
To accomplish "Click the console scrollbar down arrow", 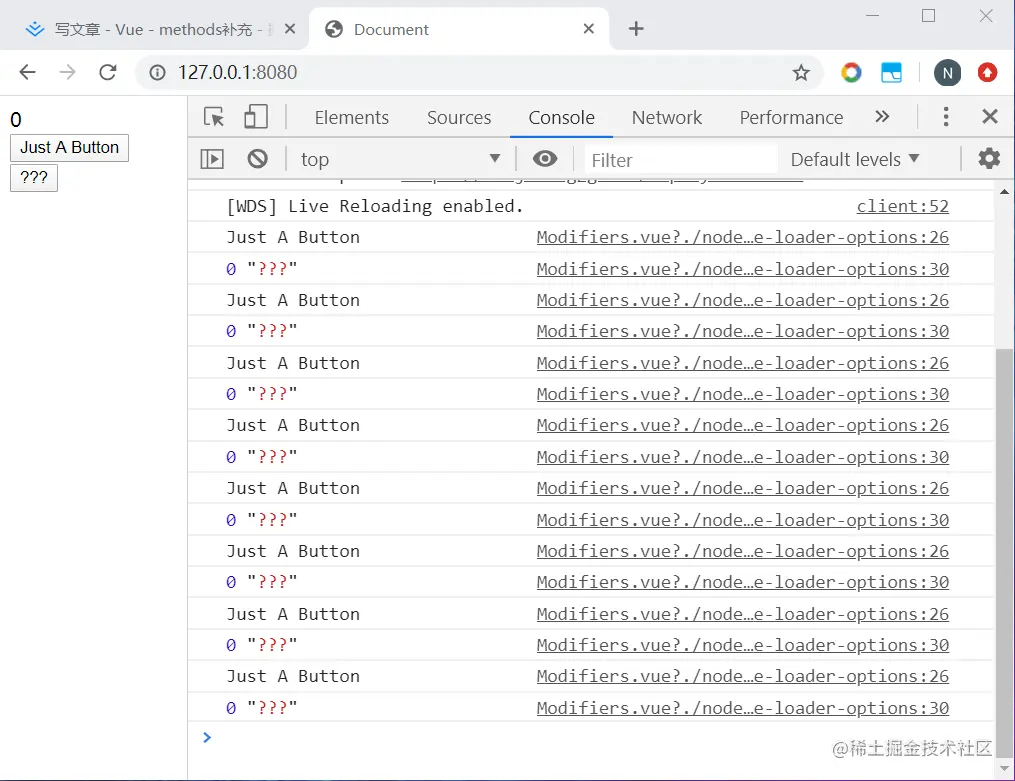I will pyautogui.click(x=1004, y=768).
